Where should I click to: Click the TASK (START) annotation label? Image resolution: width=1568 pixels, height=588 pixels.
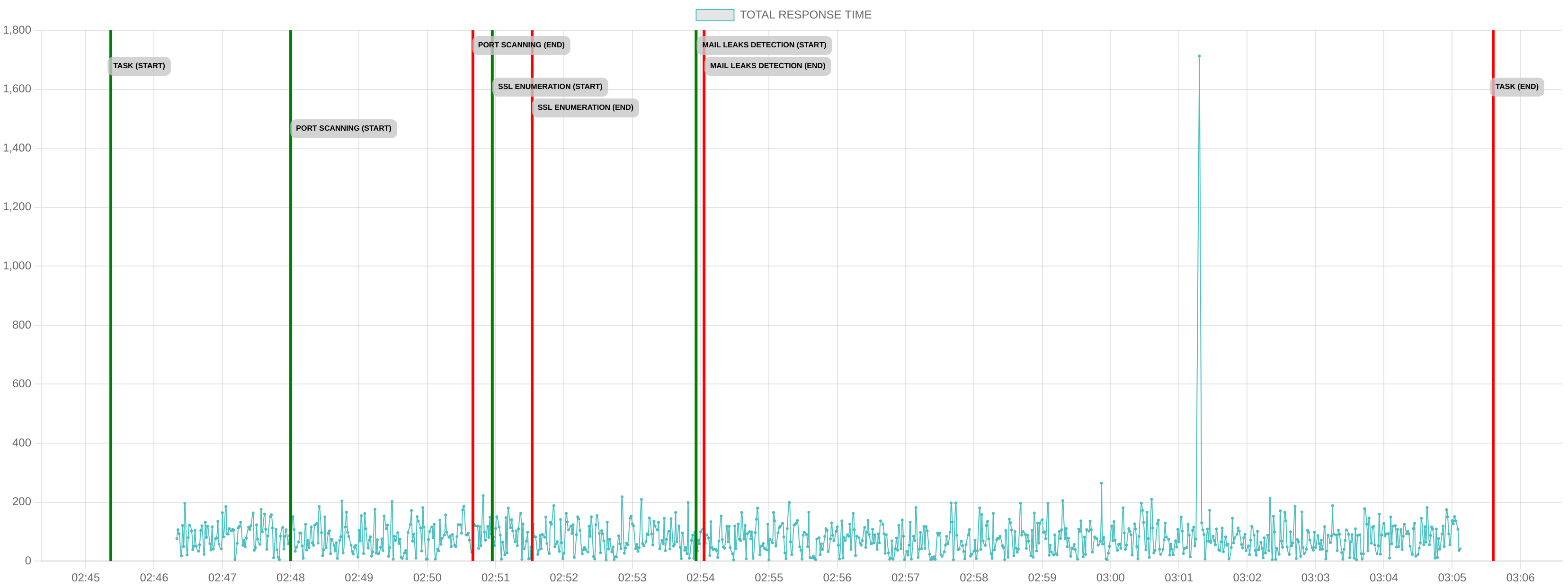click(x=139, y=66)
